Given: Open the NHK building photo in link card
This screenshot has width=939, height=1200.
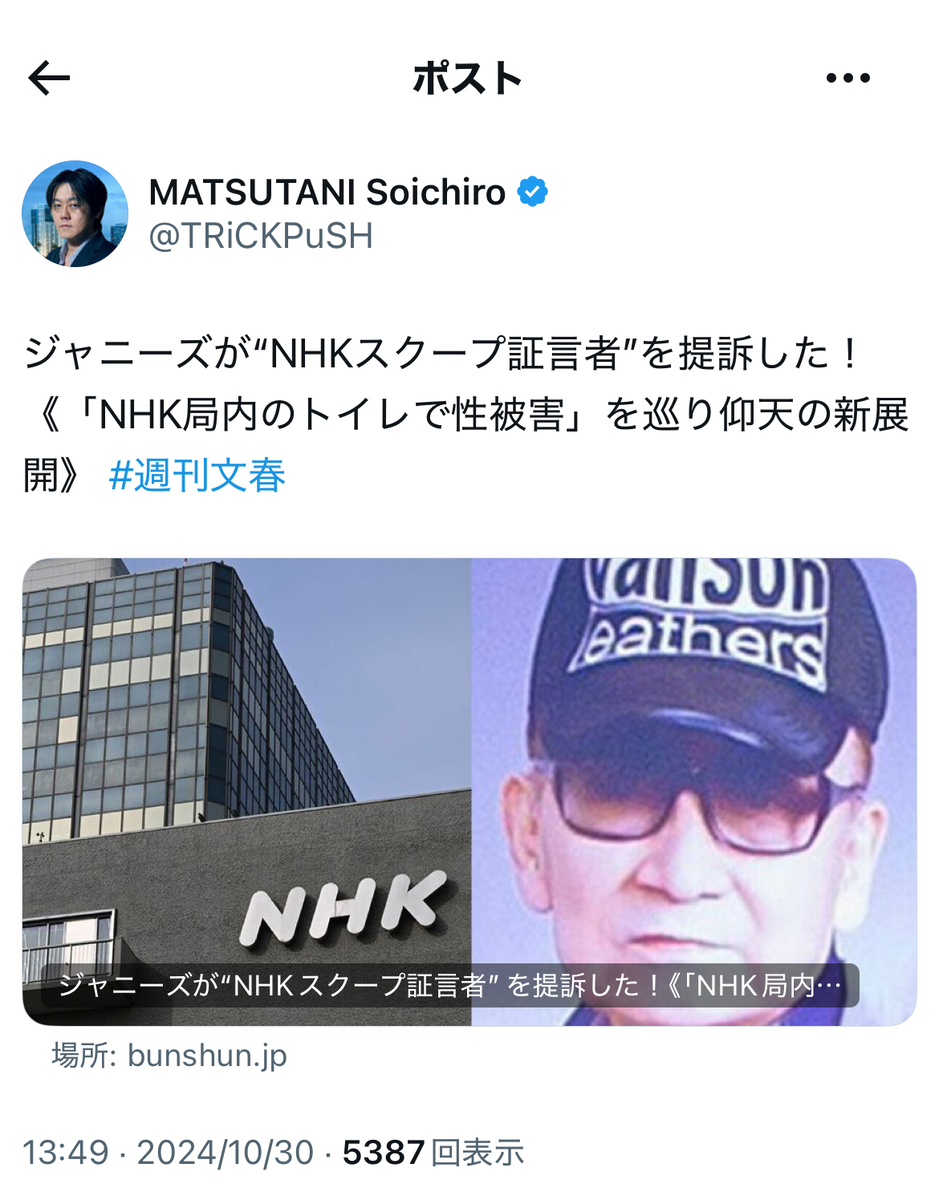Looking at the screenshot, I should [x=247, y=792].
